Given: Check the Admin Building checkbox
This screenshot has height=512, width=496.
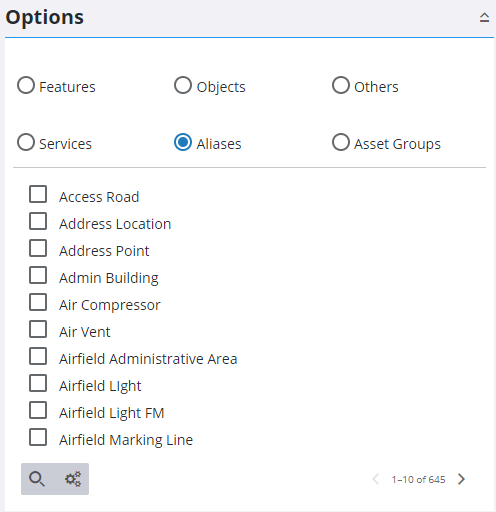Looking at the screenshot, I should point(38,275).
